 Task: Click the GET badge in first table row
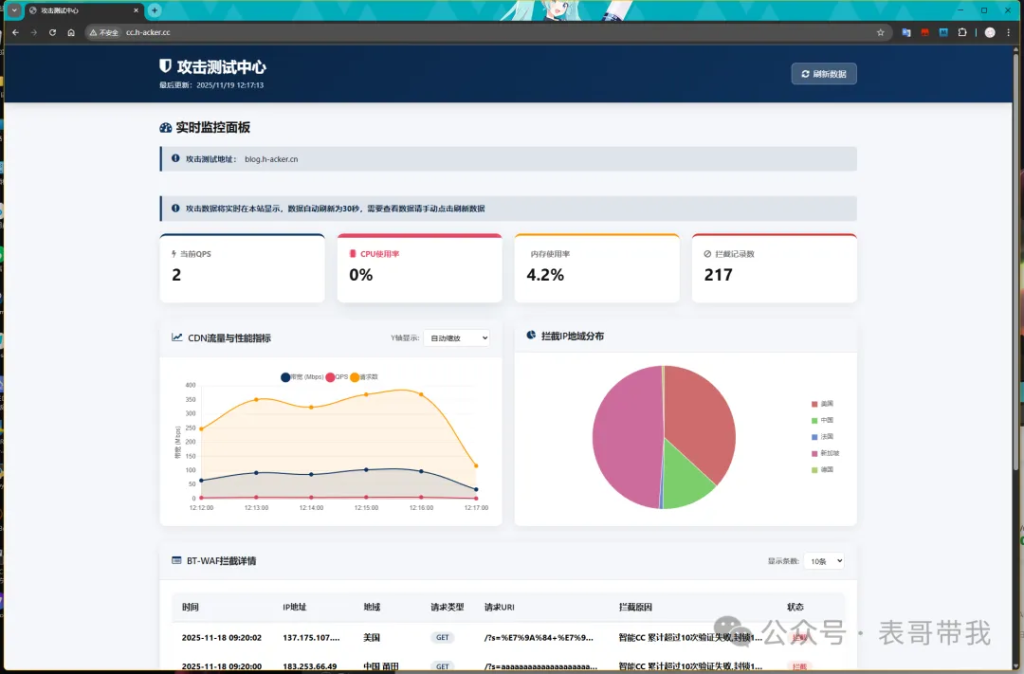pyautogui.click(x=442, y=637)
